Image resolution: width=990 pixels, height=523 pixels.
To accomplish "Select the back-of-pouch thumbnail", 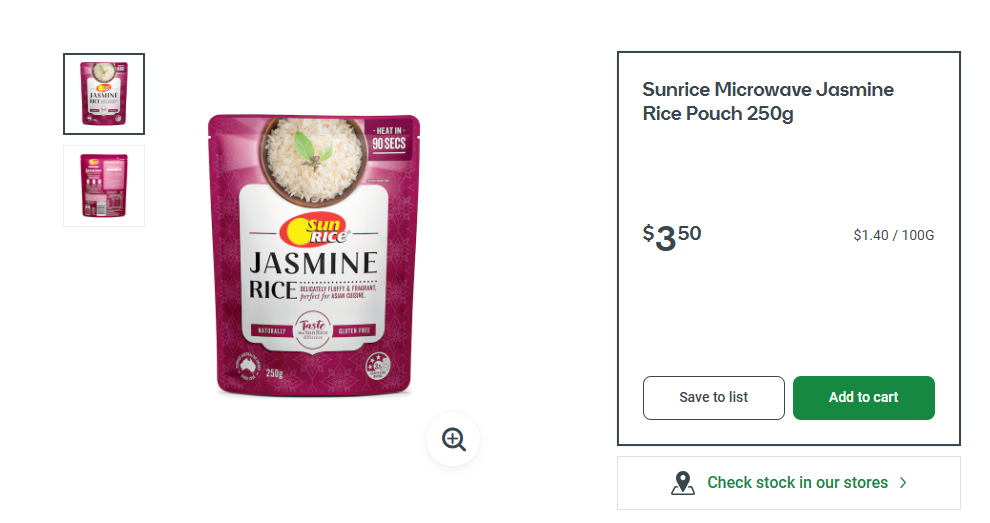I will pyautogui.click(x=104, y=186).
